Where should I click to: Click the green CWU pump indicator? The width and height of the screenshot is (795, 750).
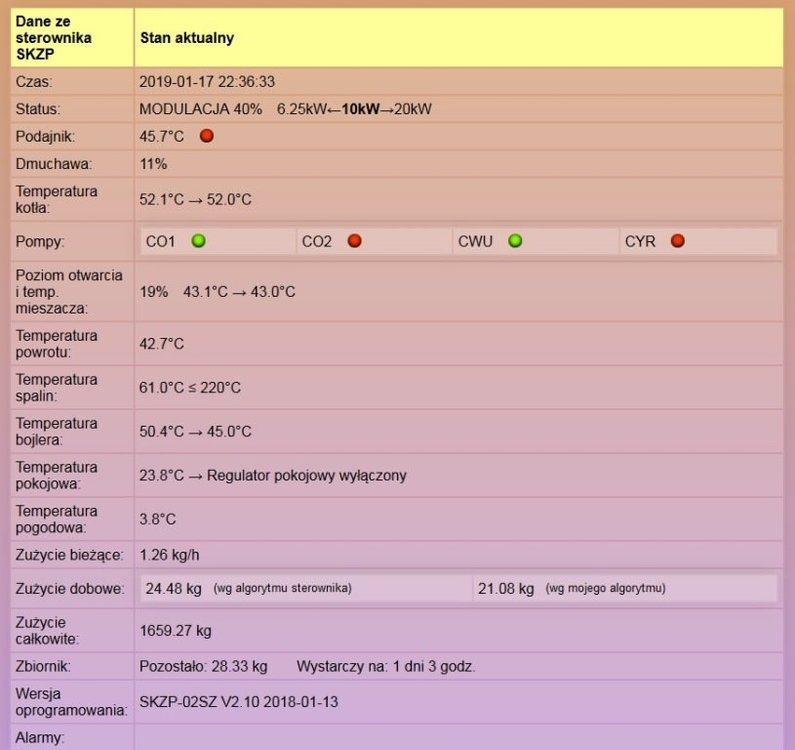coord(515,241)
